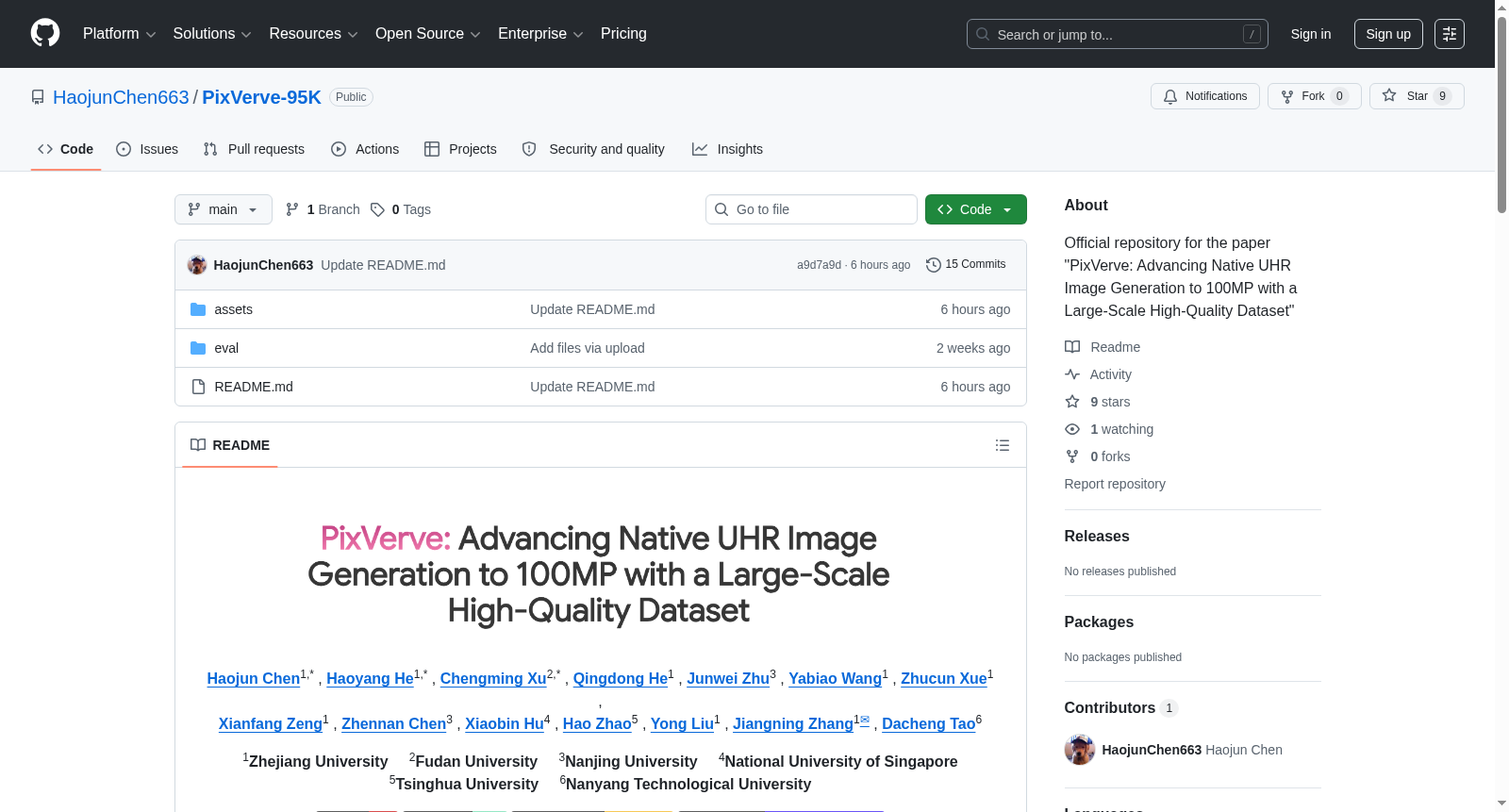1509x812 pixels.
Task: Click the Go to file search field
Action: 811,209
